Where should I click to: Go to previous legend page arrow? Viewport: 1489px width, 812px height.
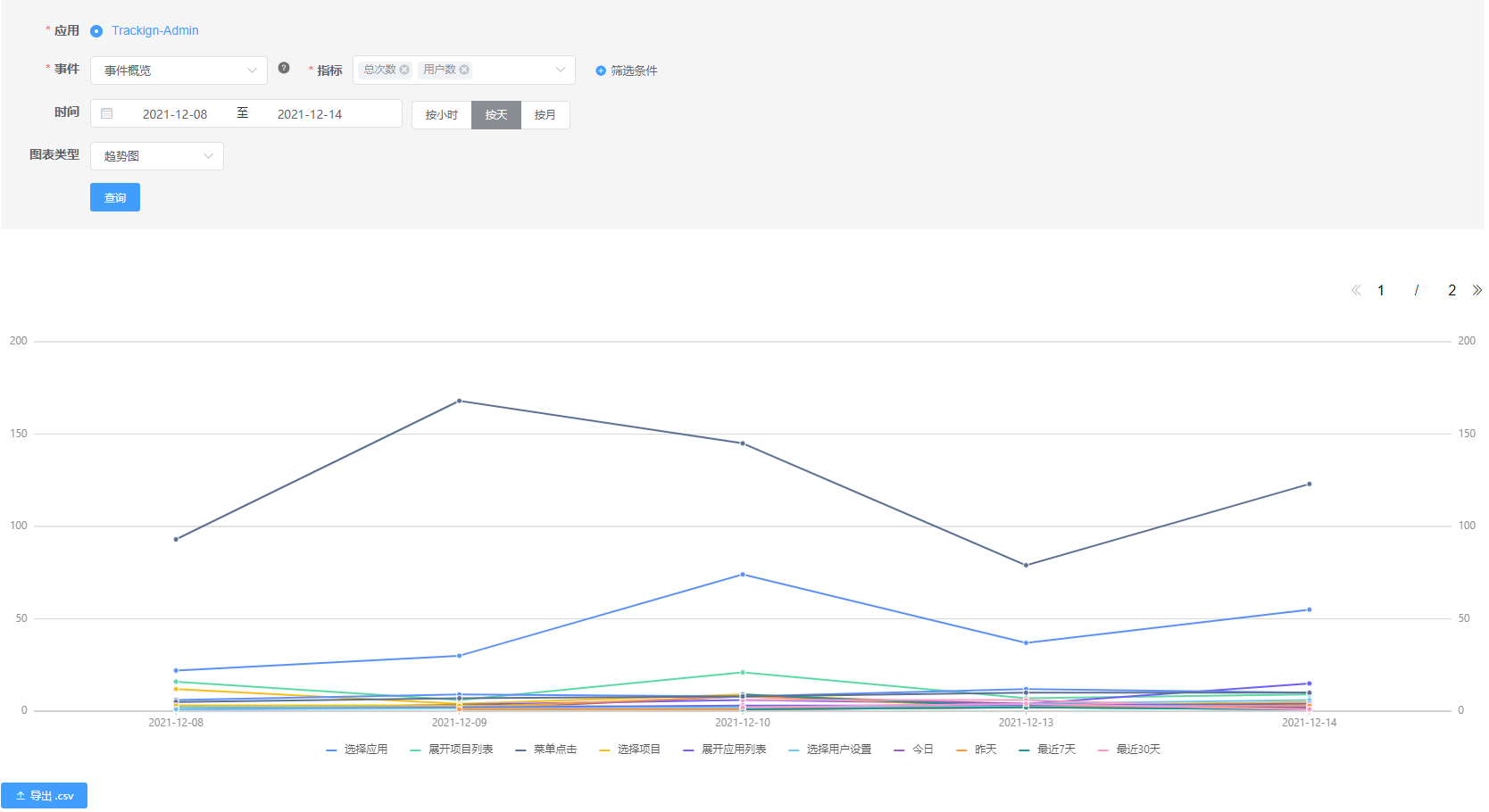[1356, 290]
